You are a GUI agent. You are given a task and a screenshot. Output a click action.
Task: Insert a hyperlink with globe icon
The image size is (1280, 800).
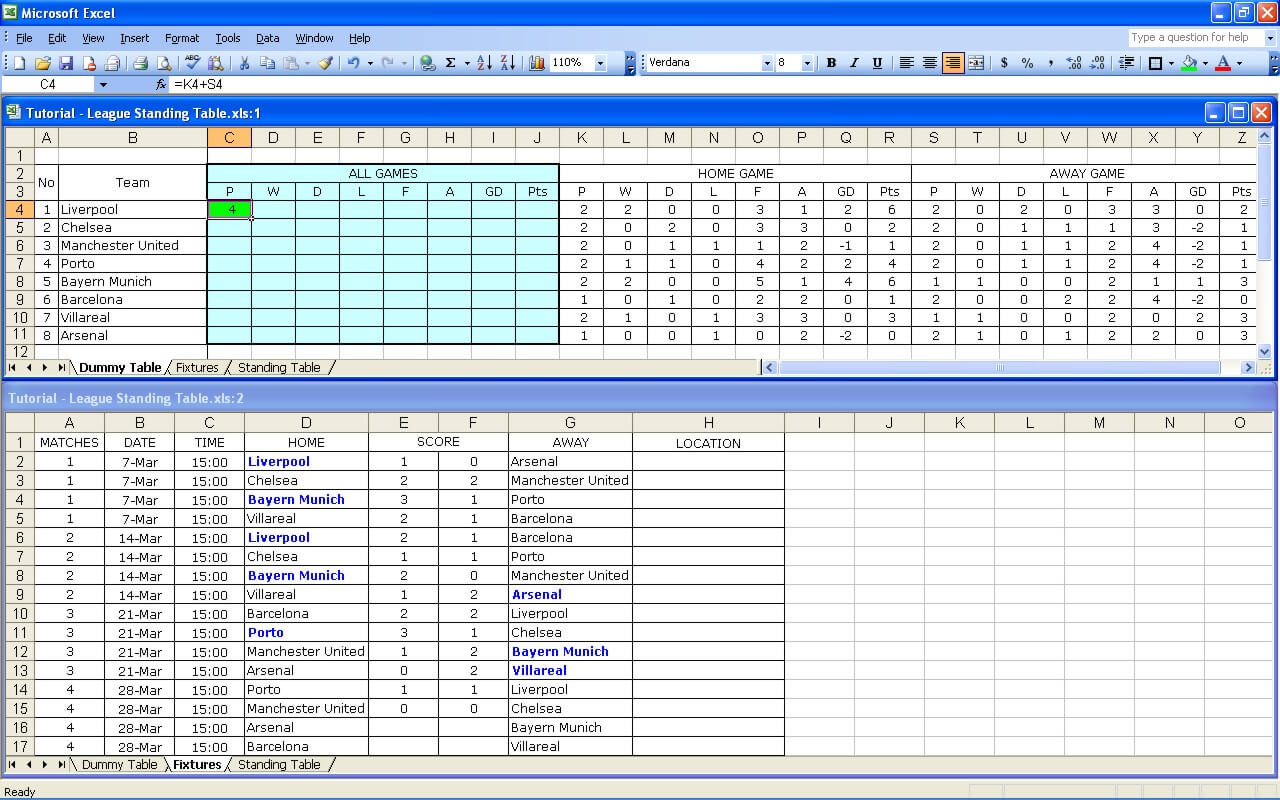[428, 63]
